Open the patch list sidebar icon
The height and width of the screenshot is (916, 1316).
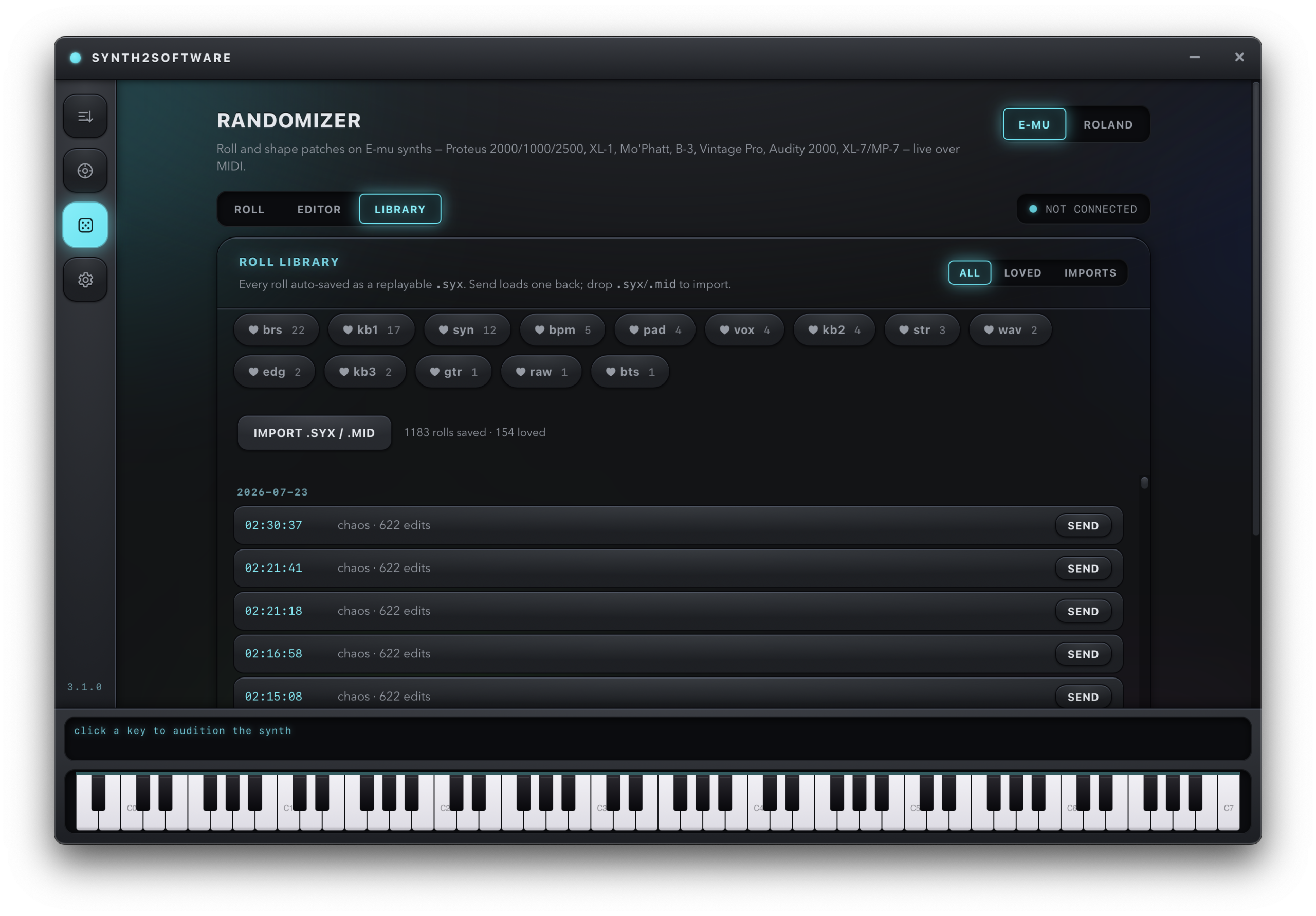[85, 116]
